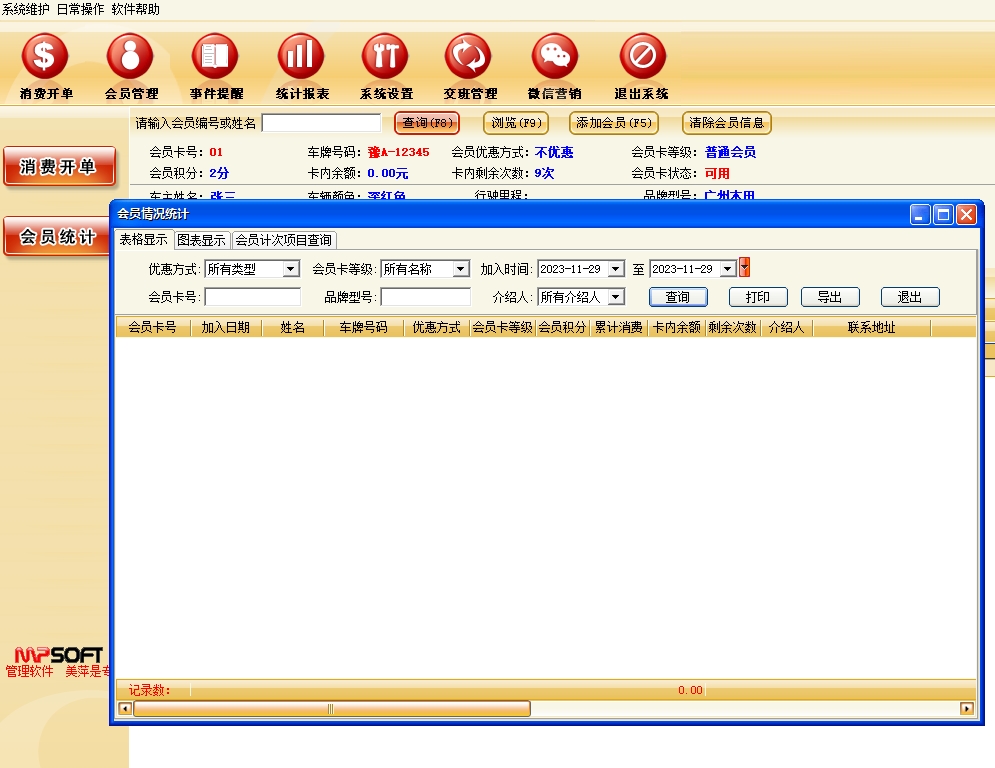Click the 打印 button
Image resolution: width=995 pixels, height=768 pixels.
click(x=757, y=297)
